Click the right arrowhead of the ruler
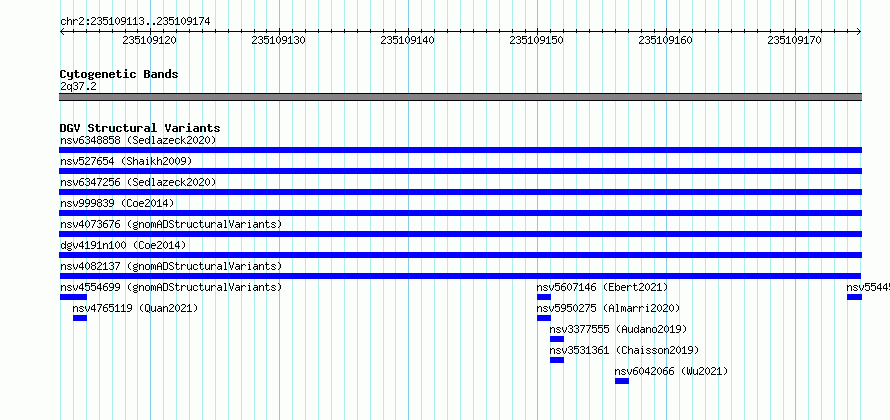The width and height of the screenshot is (890, 420). pyautogui.click(x=859, y=32)
